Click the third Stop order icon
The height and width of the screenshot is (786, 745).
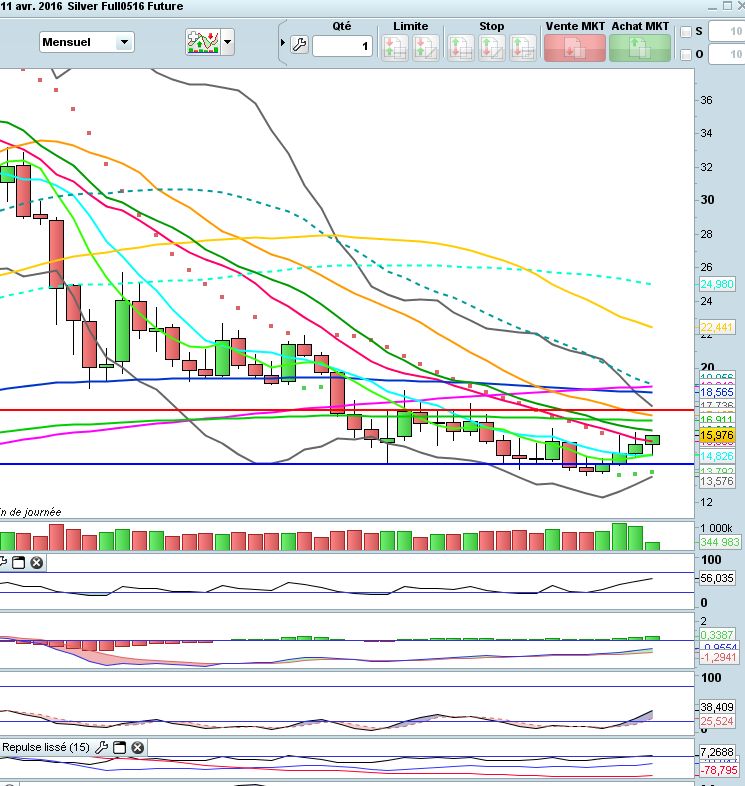coord(523,48)
